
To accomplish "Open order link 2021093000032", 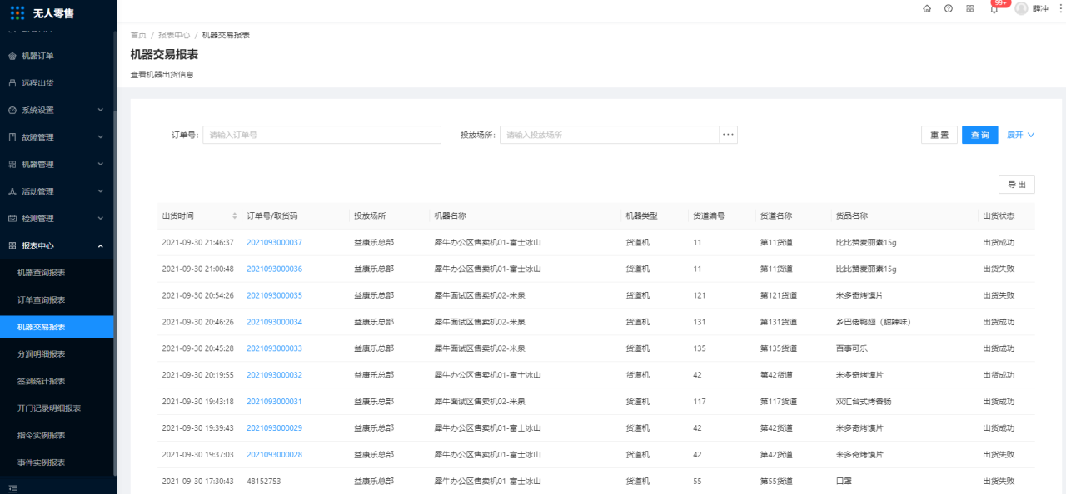I will tap(274, 375).
